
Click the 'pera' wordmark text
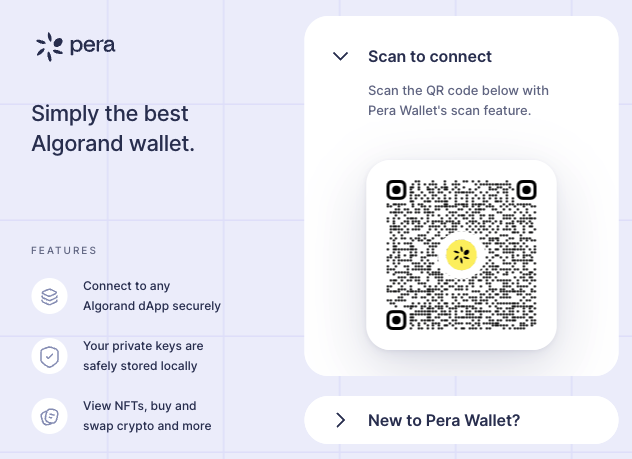pos(92,46)
